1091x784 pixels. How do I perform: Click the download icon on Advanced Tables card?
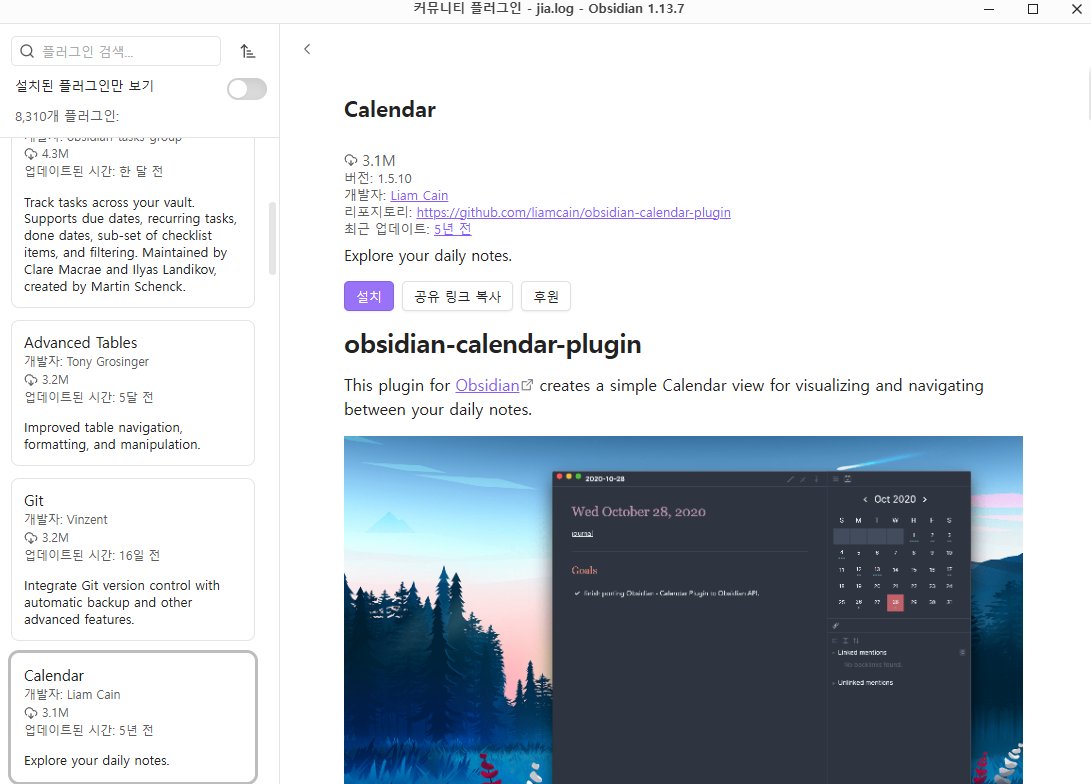point(31,380)
